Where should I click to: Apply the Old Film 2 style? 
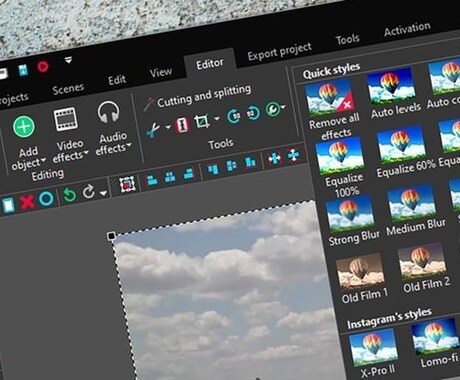[424, 268]
